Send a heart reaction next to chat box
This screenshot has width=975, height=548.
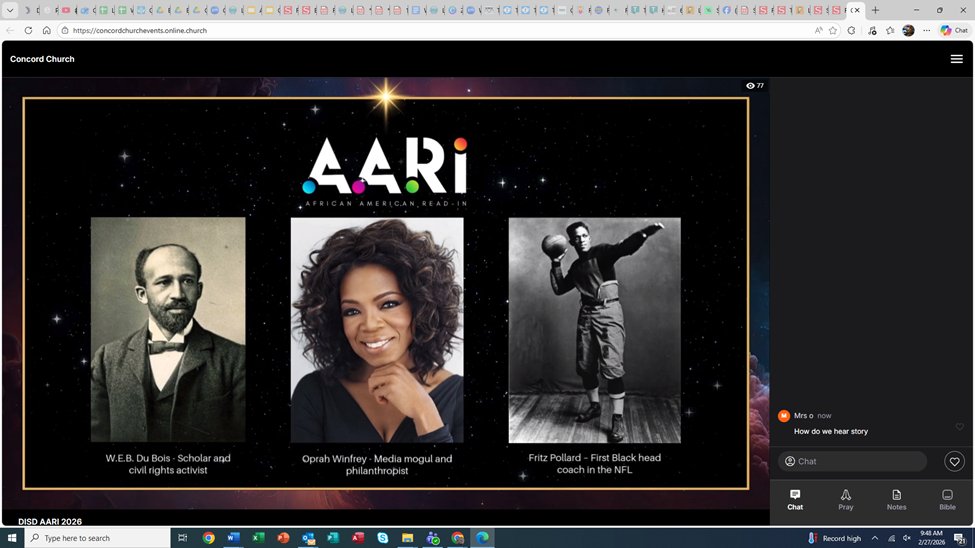(x=954, y=461)
